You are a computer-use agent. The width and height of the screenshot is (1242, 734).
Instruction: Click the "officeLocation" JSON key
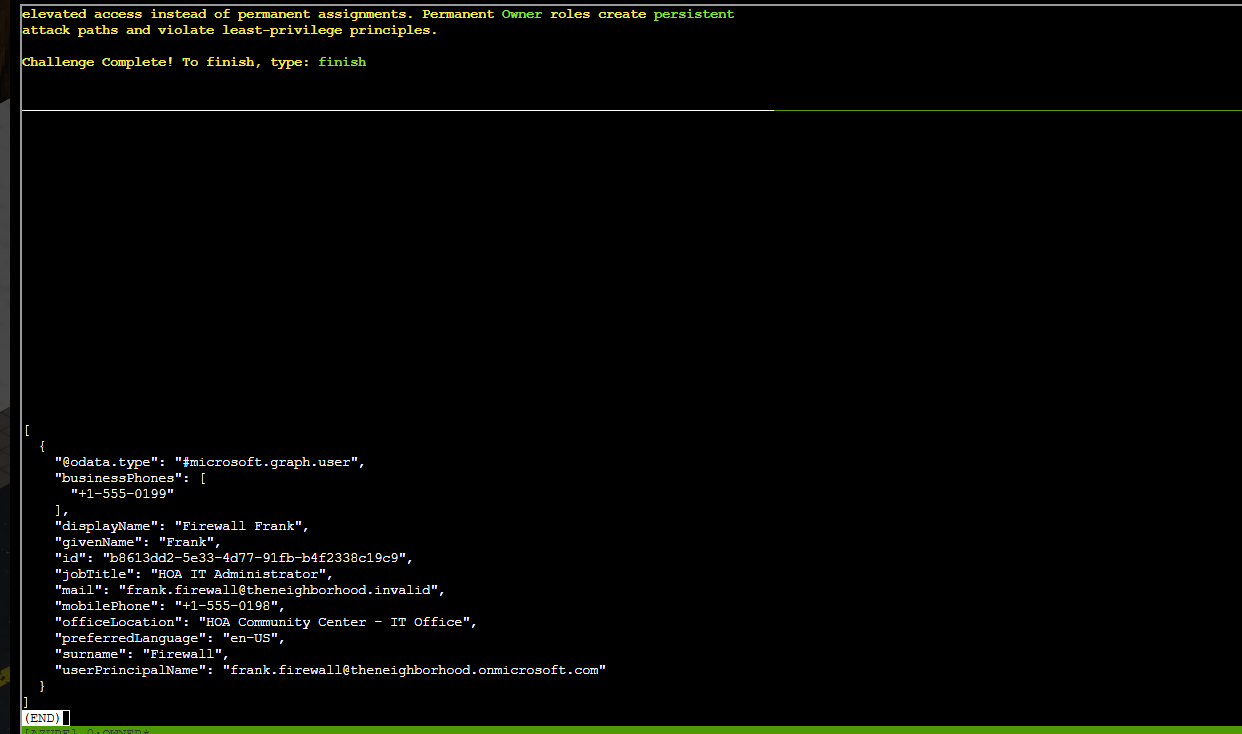(118, 622)
